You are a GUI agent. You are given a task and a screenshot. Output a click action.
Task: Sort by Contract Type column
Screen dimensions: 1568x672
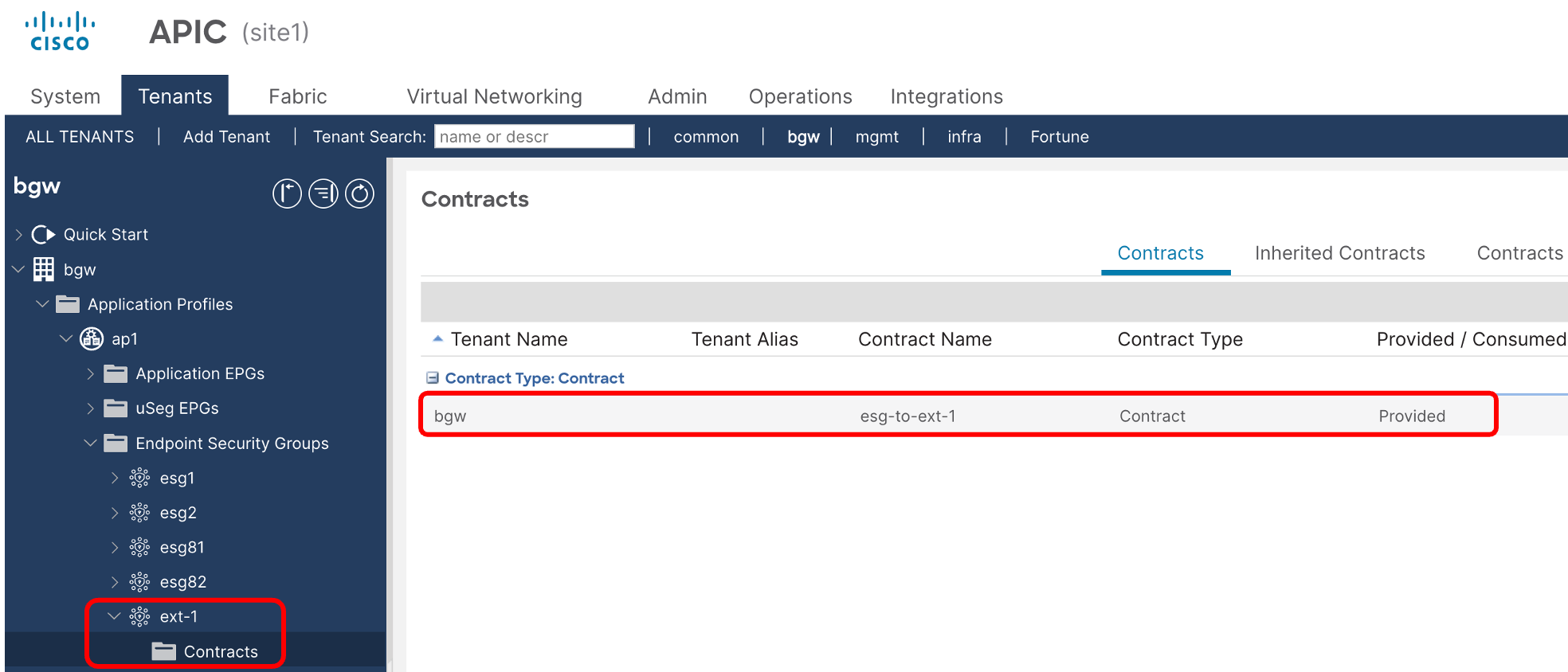1180,339
